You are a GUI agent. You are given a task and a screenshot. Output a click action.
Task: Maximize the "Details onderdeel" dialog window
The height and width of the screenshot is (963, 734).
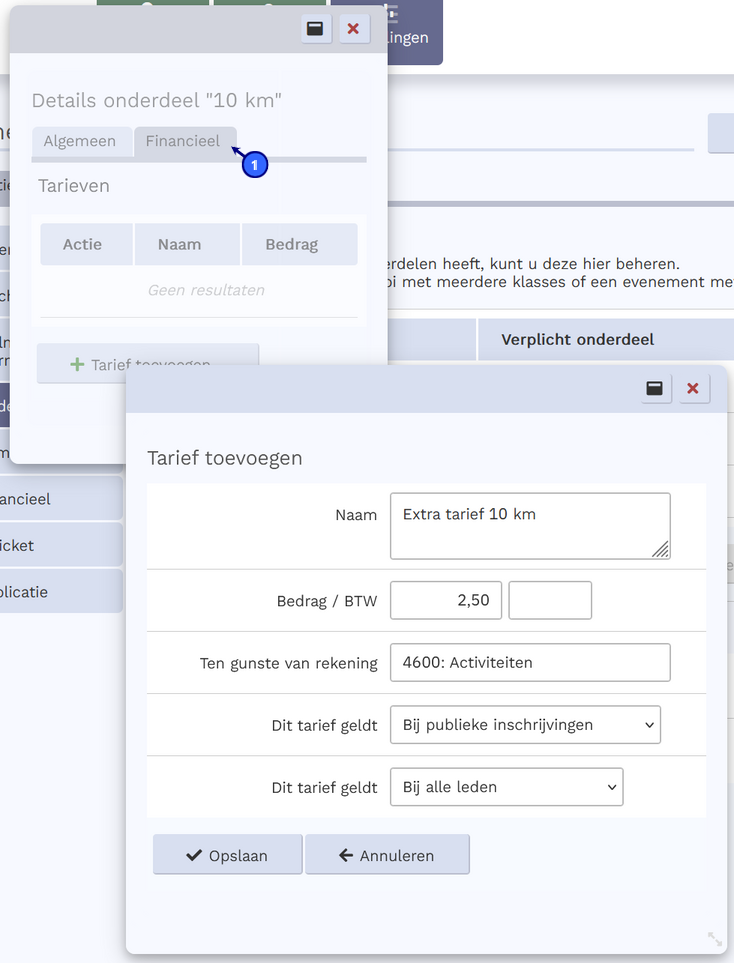tap(316, 29)
